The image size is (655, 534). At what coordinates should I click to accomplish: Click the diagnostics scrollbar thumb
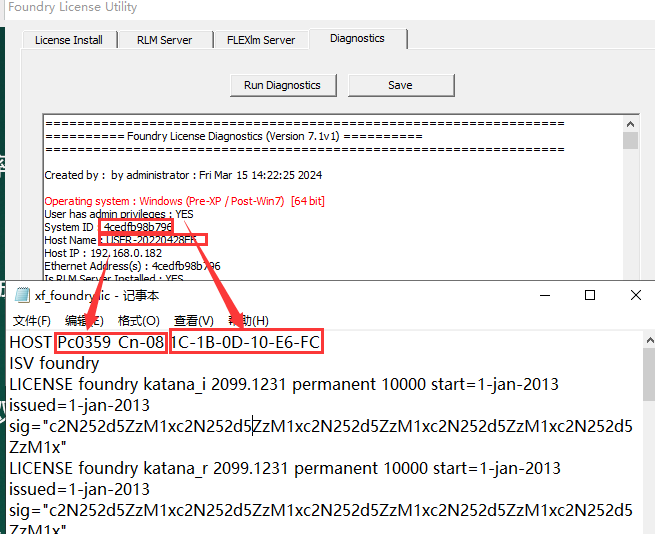(630, 140)
